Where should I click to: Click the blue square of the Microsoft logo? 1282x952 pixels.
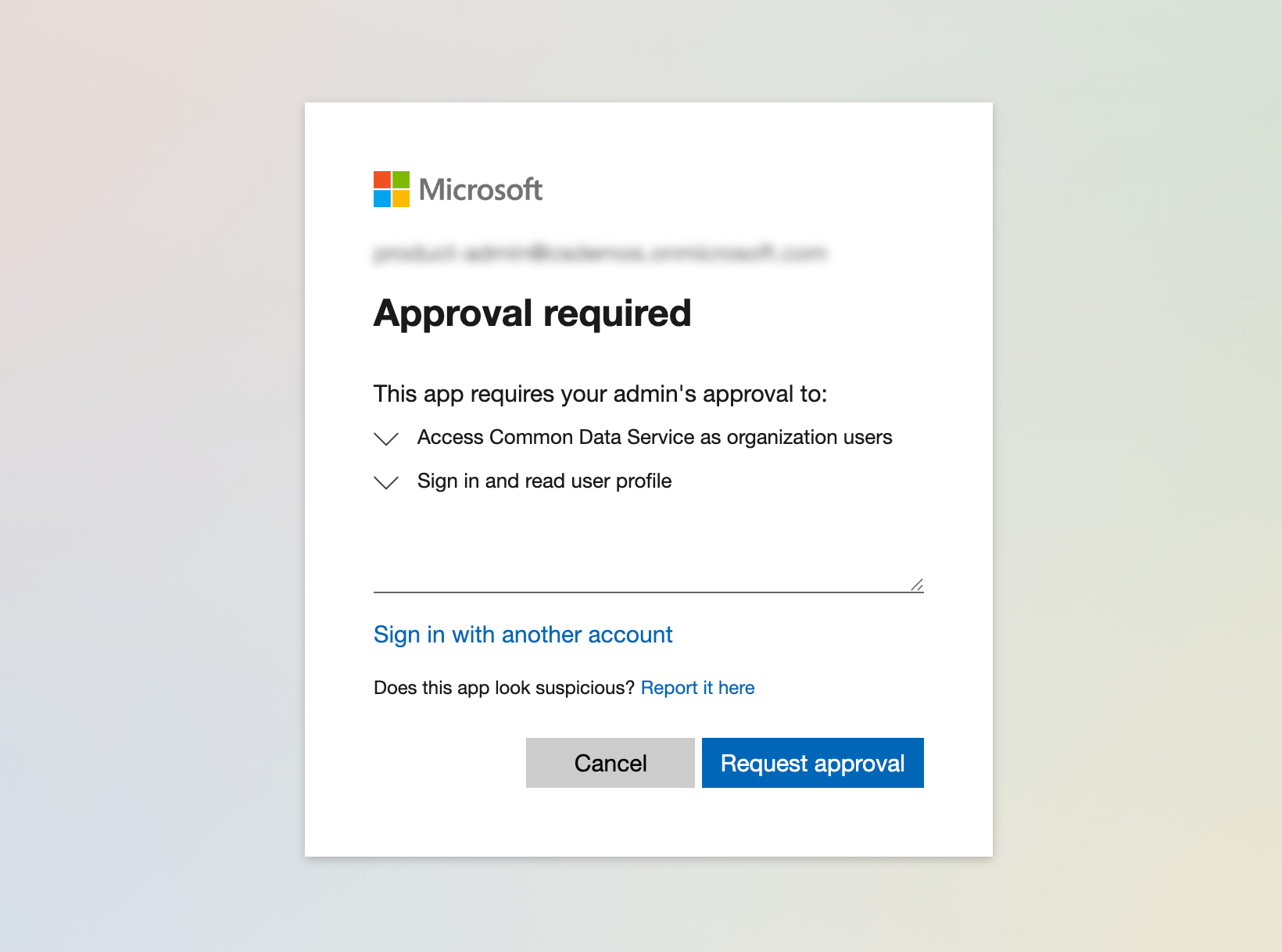coord(381,198)
